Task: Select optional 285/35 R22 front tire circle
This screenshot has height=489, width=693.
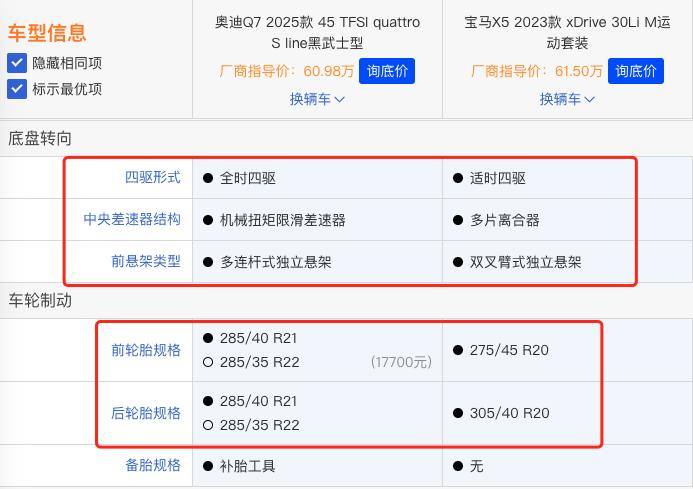Action: pos(208,362)
